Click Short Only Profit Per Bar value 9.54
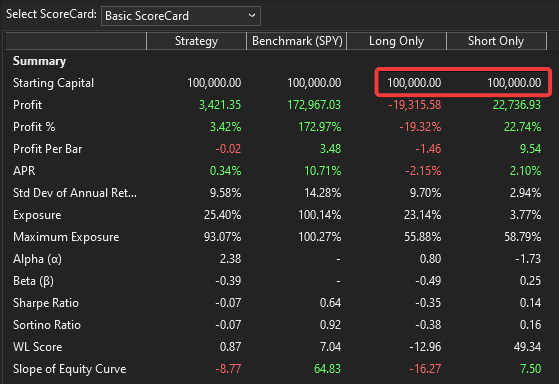 (x=530, y=149)
